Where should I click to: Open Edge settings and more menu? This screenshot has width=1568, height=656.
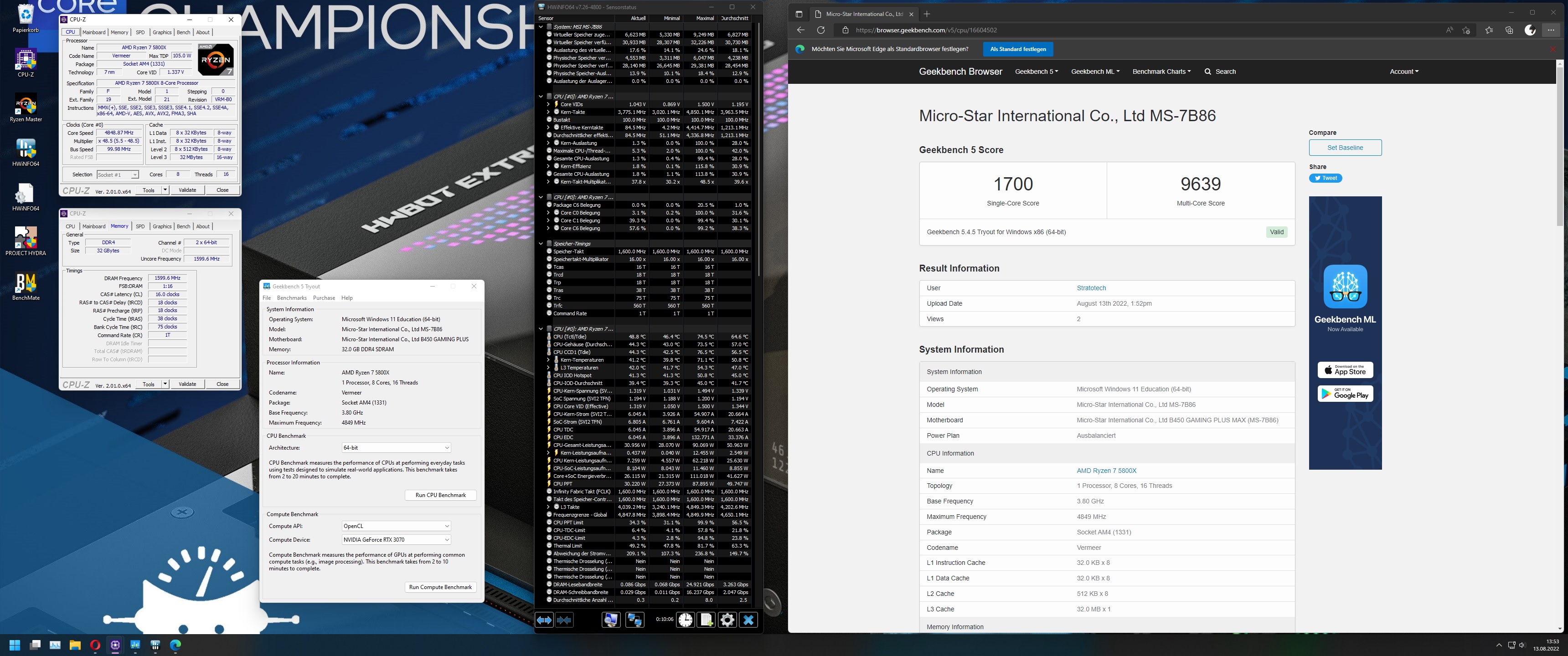click(1551, 30)
